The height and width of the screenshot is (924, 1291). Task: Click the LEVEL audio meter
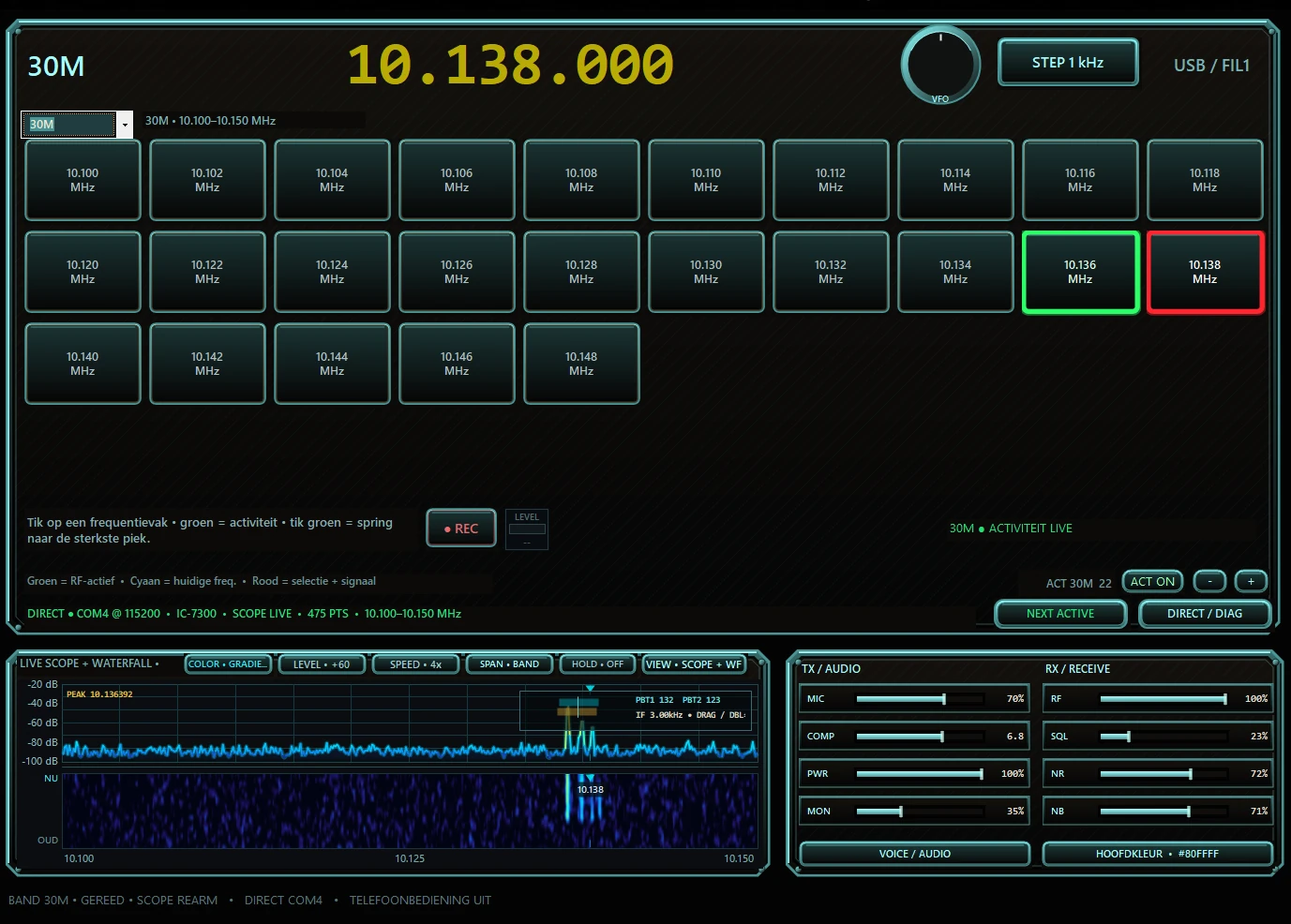click(x=527, y=529)
